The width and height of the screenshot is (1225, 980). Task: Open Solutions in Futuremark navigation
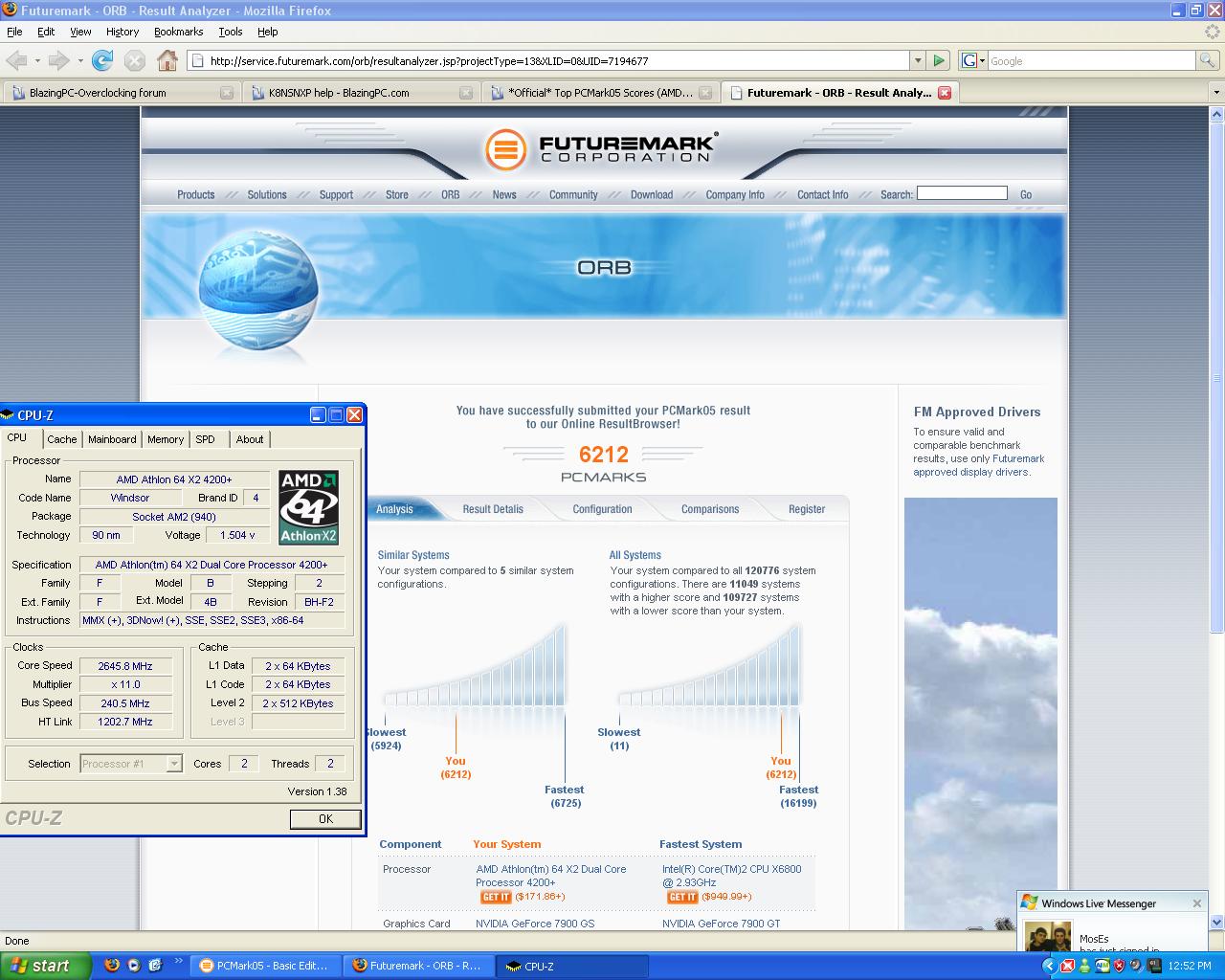tap(267, 194)
